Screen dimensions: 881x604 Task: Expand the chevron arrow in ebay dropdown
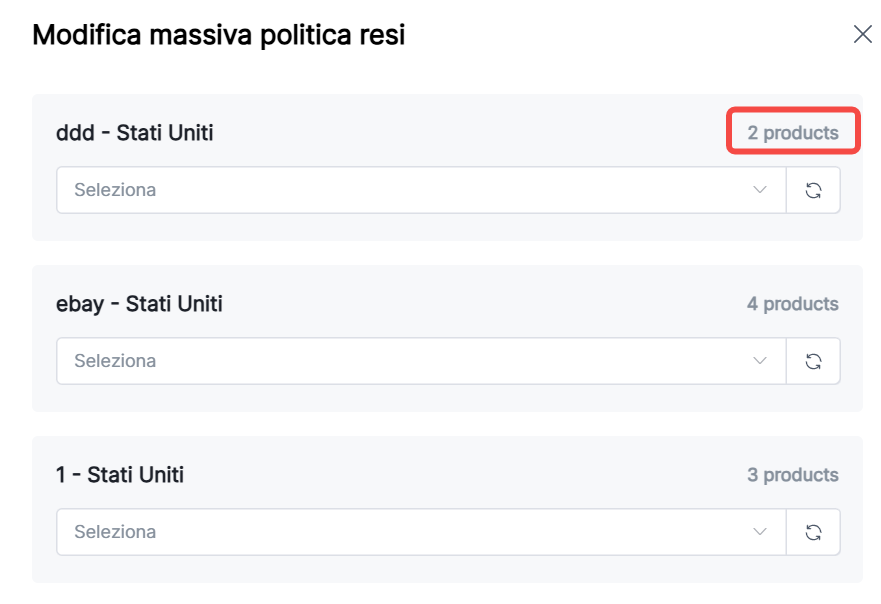click(760, 361)
